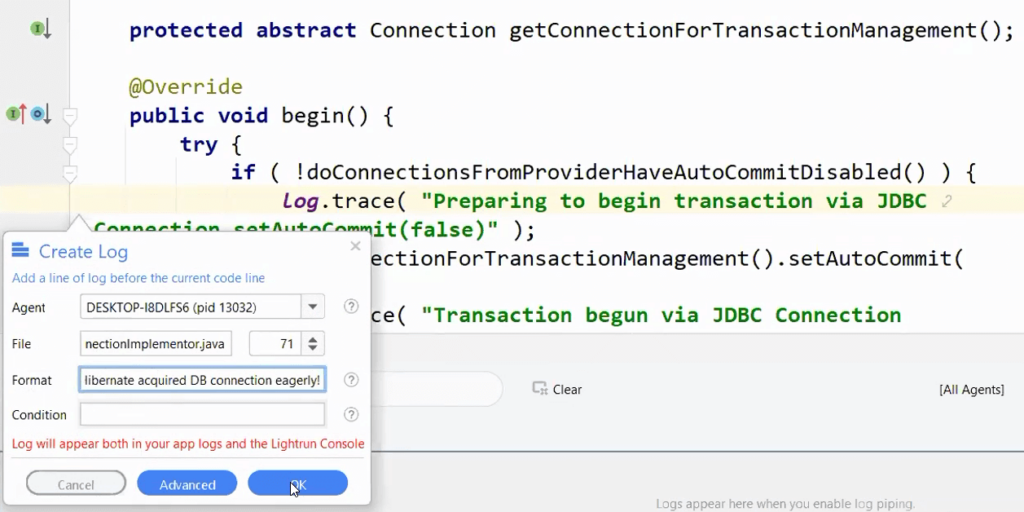
Task: Cancel the Create Log dialog
Action: (76, 485)
